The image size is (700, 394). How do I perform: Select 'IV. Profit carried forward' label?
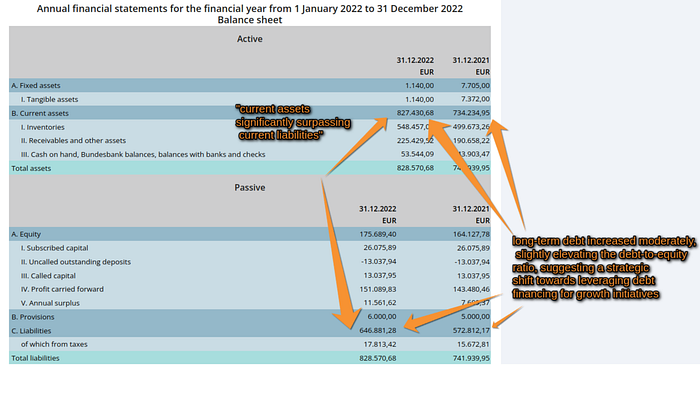pos(62,289)
